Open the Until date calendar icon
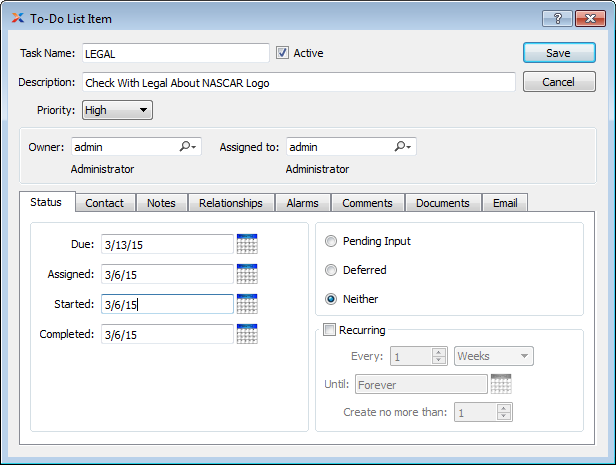The image size is (616, 465). [x=501, y=384]
